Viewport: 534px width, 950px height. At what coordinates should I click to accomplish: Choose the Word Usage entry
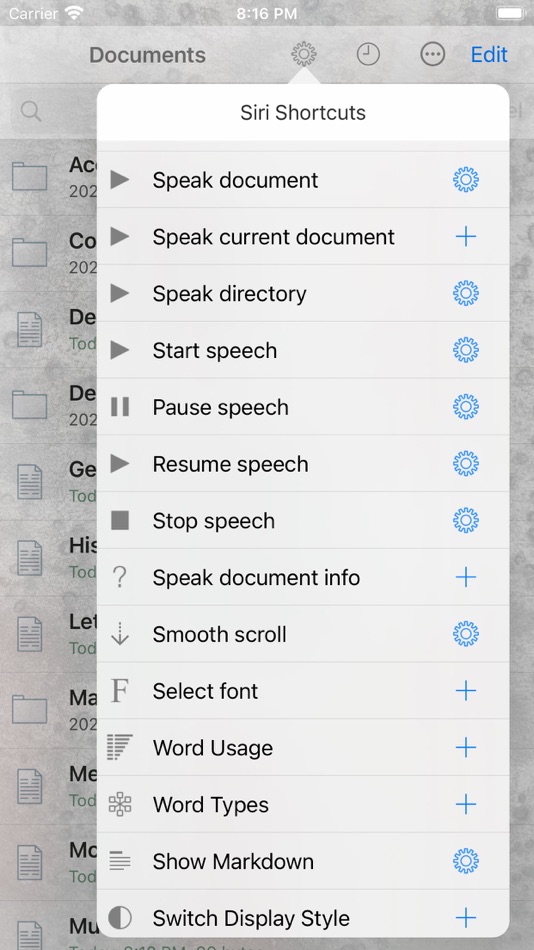tap(303, 748)
